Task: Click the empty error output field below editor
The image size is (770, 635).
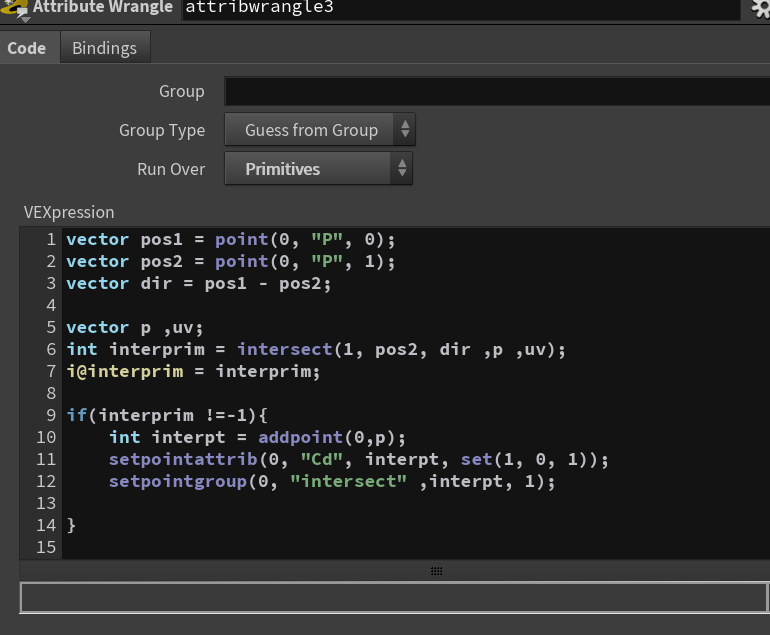Action: coord(394,597)
